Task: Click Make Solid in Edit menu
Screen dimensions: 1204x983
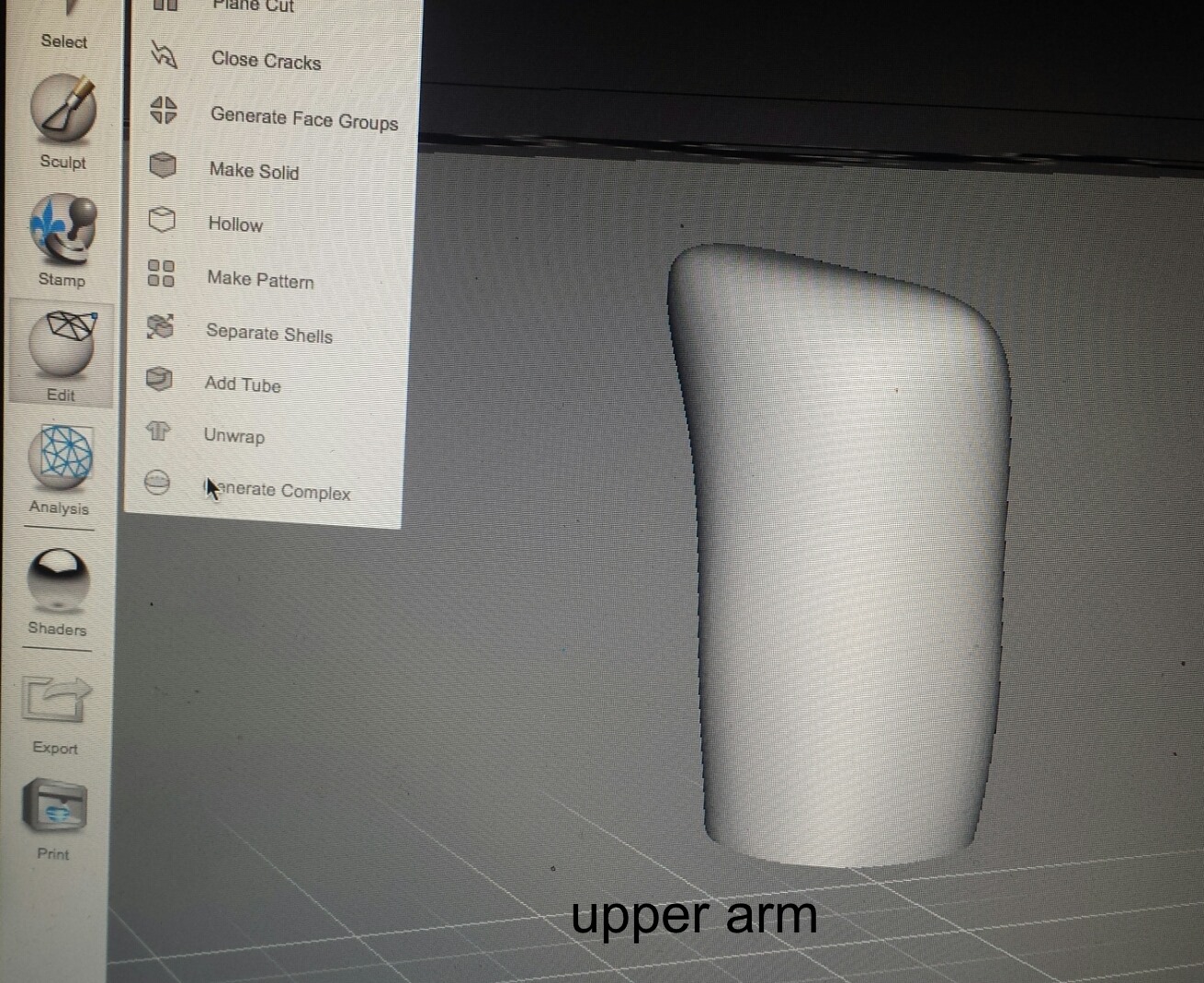Action: tap(254, 171)
